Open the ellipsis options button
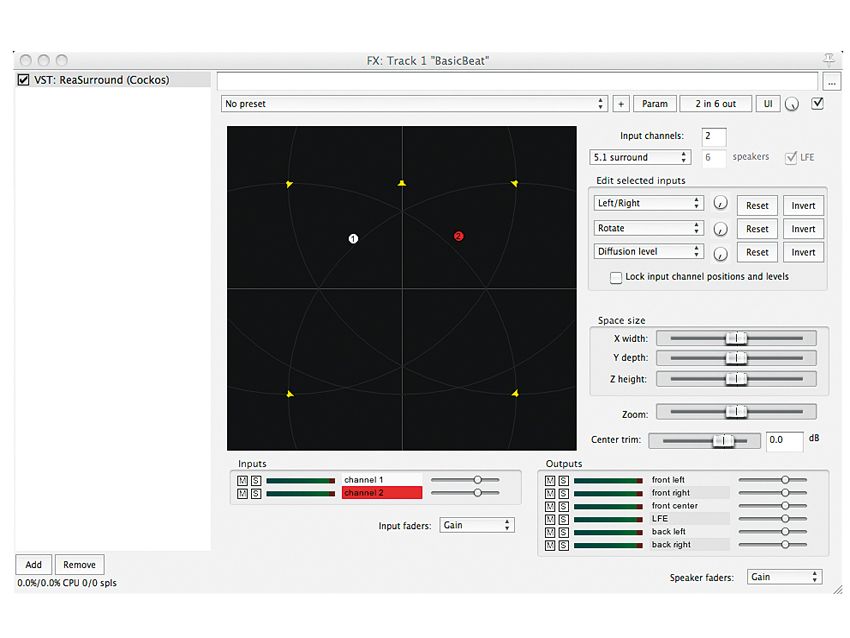Screen dimensions: 850x638 [832, 82]
